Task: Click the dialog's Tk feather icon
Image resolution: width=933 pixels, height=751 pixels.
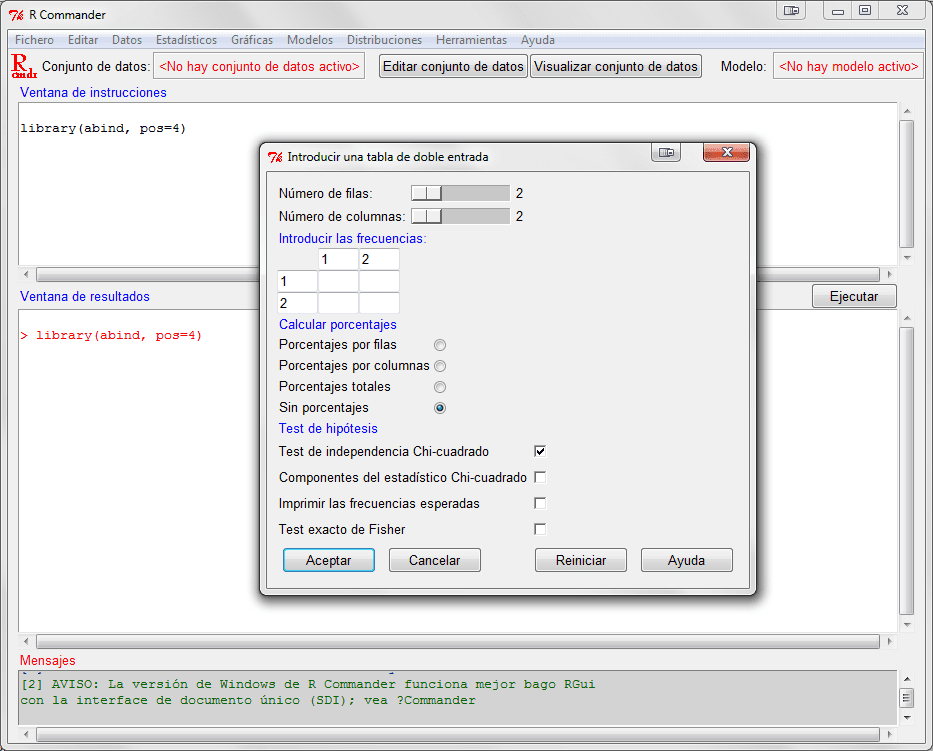Action: click(275, 157)
